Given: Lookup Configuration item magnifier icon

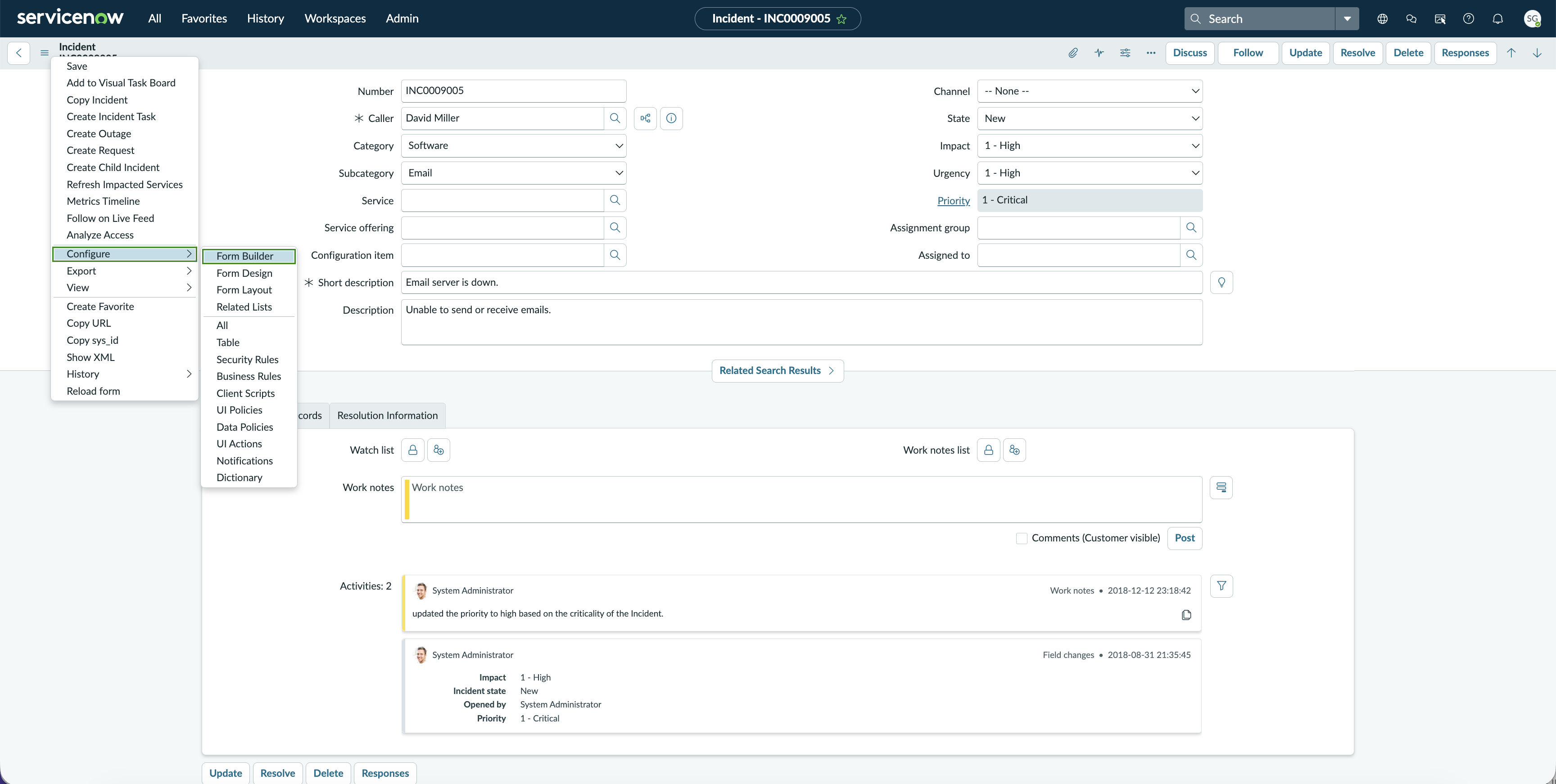Looking at the screenshot, I should point(615,255).
